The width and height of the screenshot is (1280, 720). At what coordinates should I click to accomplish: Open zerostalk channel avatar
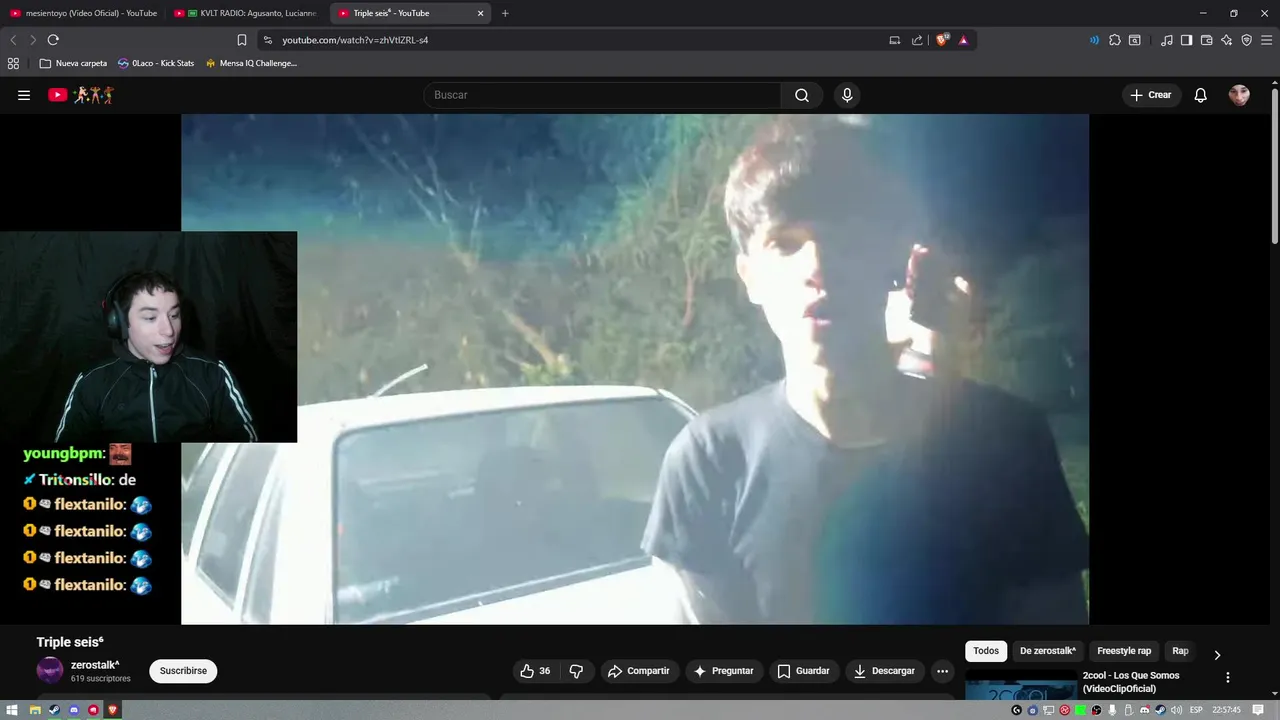click(x=50, y=671)
